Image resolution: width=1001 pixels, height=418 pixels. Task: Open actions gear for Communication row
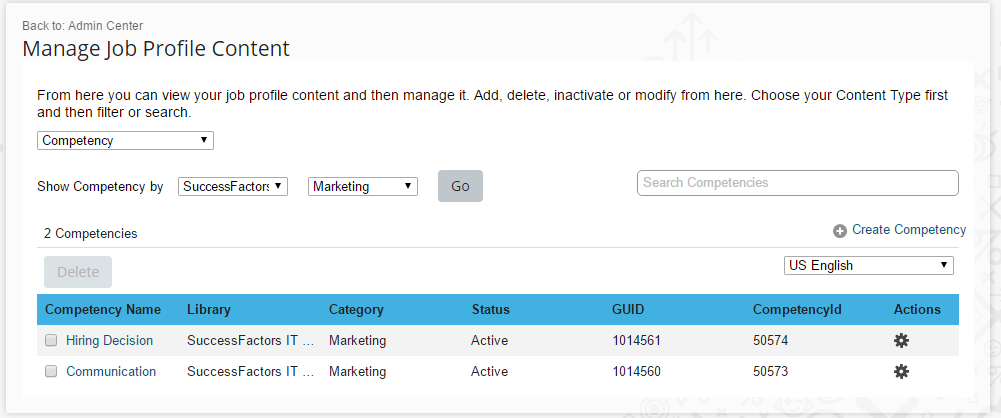point(901,371)
